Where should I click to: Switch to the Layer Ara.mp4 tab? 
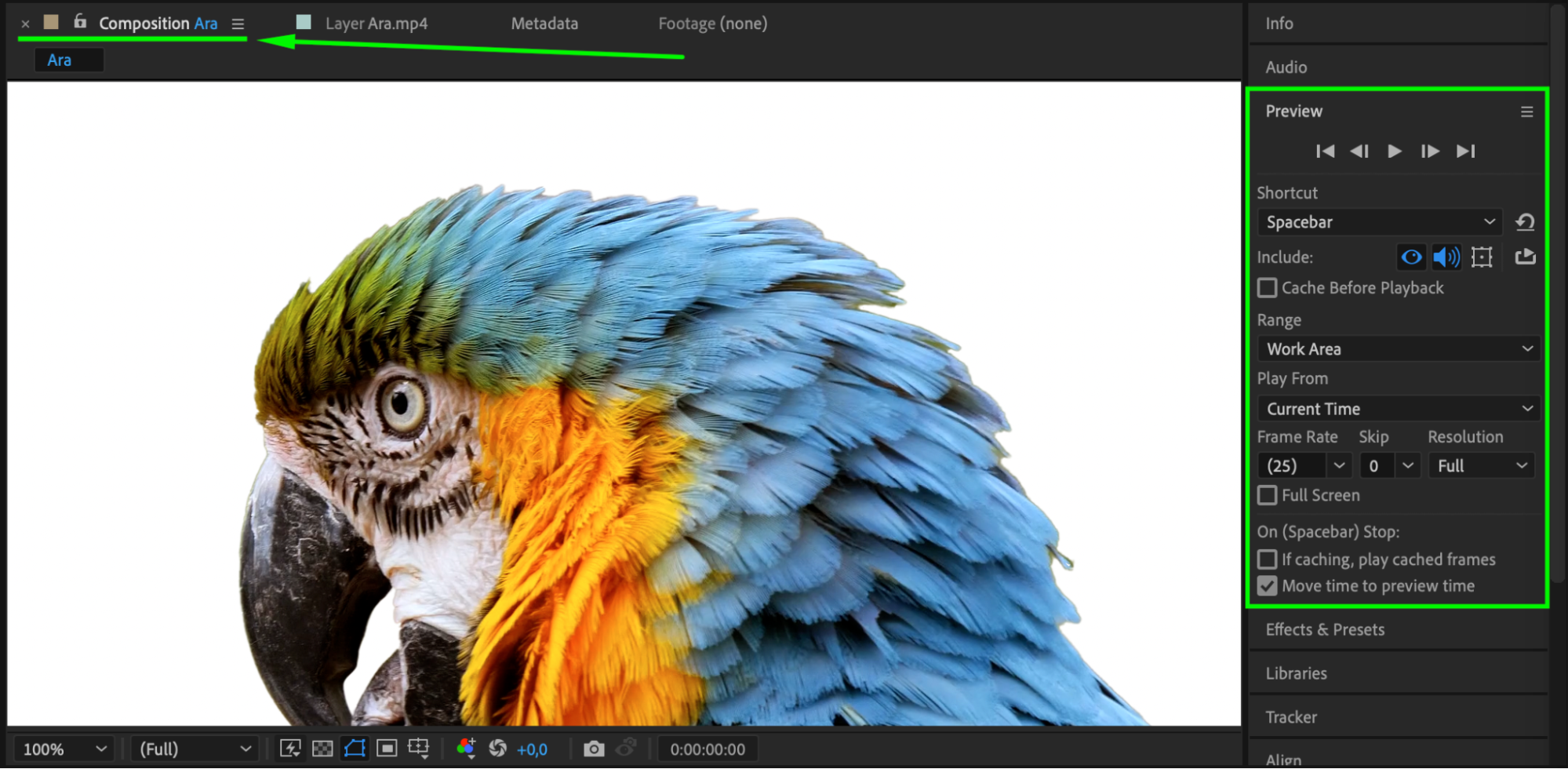pos(376,24)
